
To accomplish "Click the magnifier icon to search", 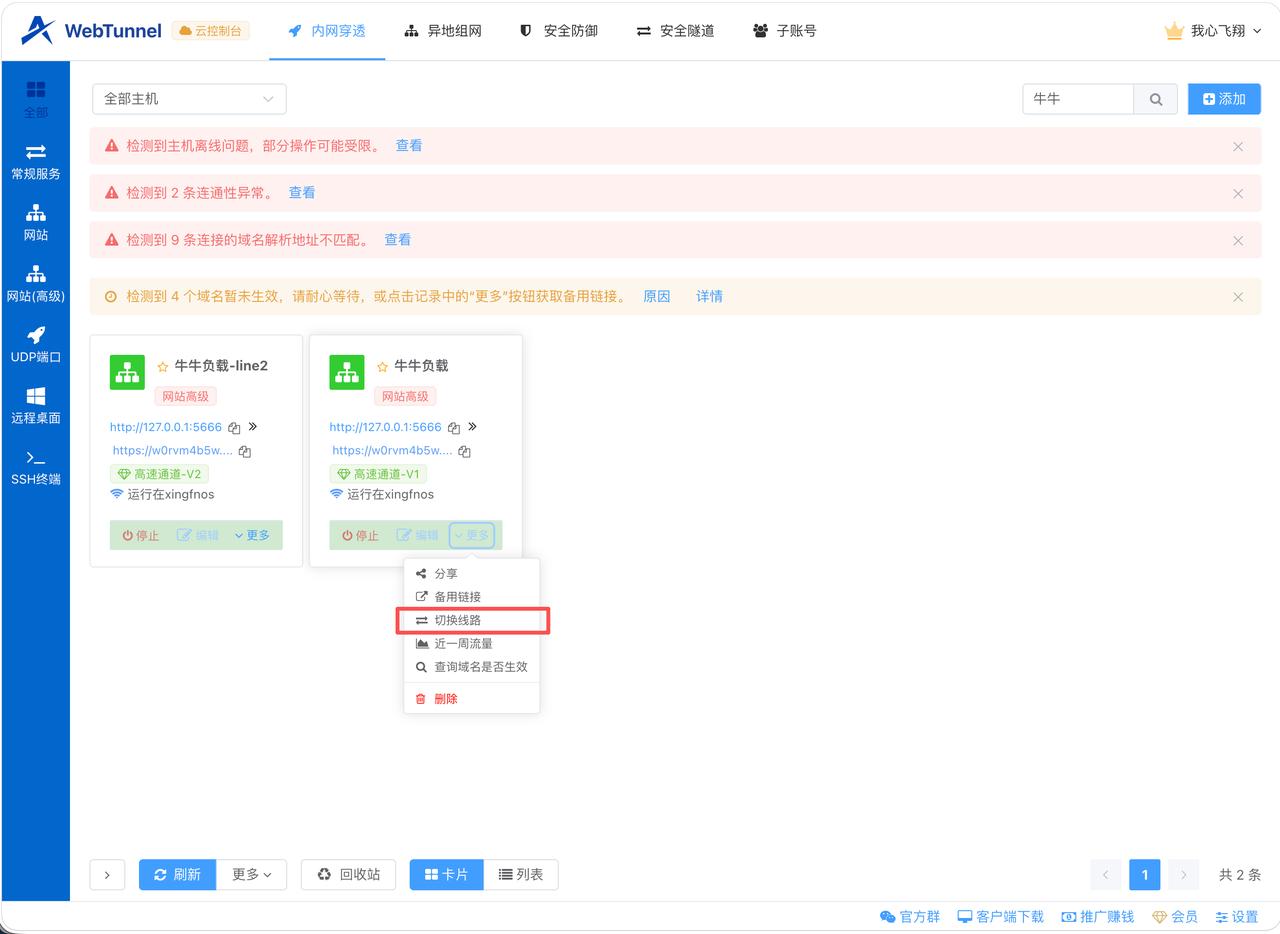I will point(1156,99).
